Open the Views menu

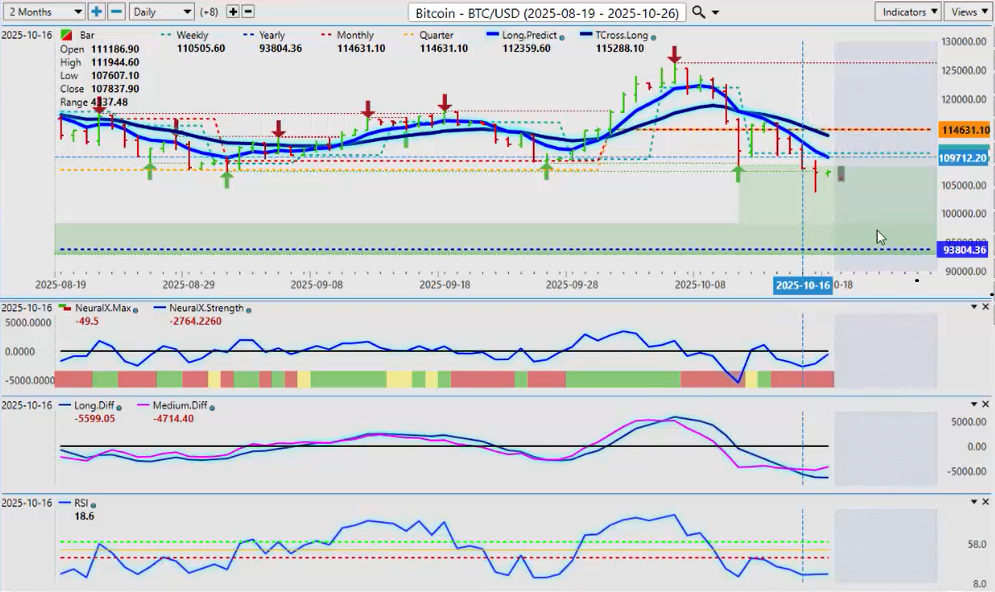967,11
